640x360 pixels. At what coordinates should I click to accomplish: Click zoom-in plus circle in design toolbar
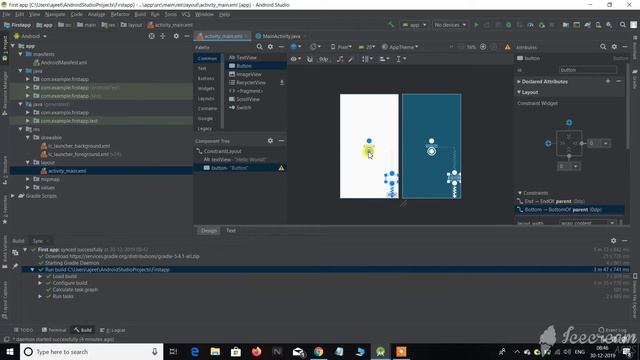[483, 47]
